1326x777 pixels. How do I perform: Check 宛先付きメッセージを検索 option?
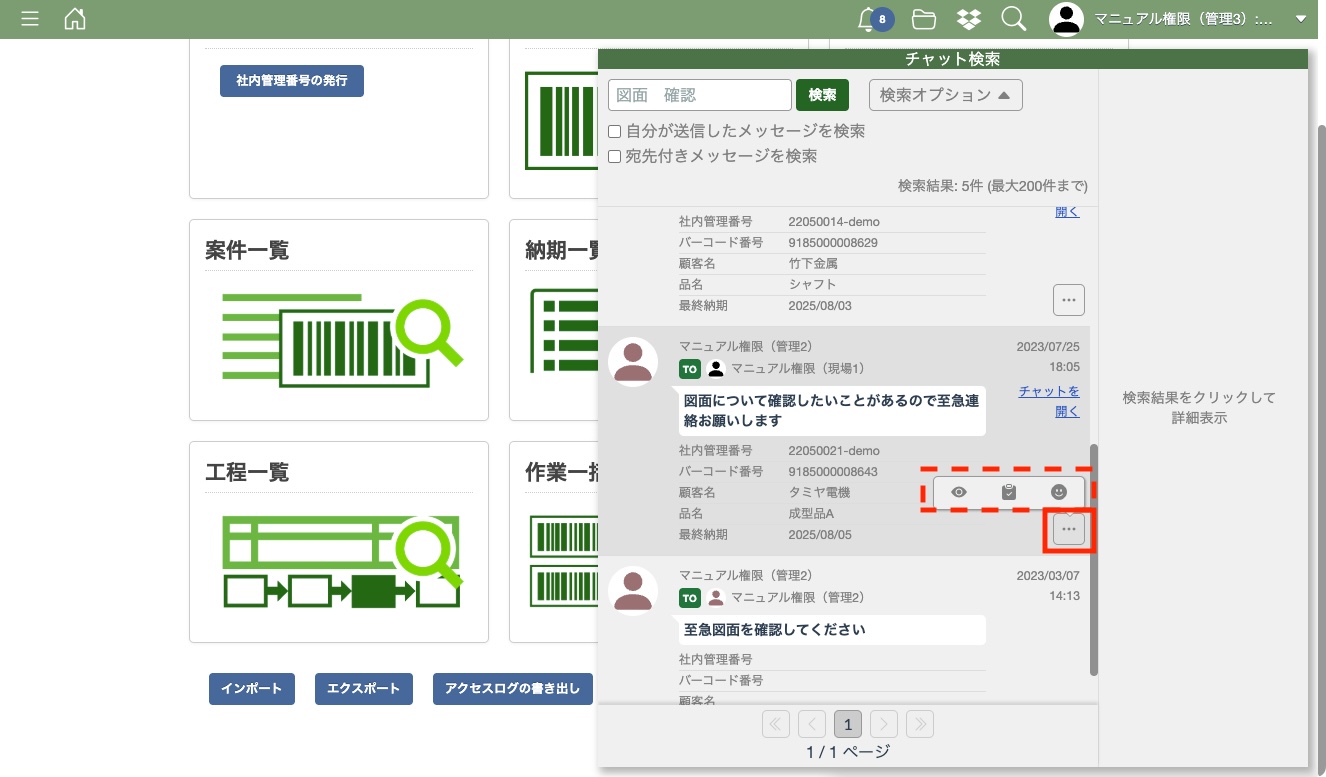click(x=615, y=157)
